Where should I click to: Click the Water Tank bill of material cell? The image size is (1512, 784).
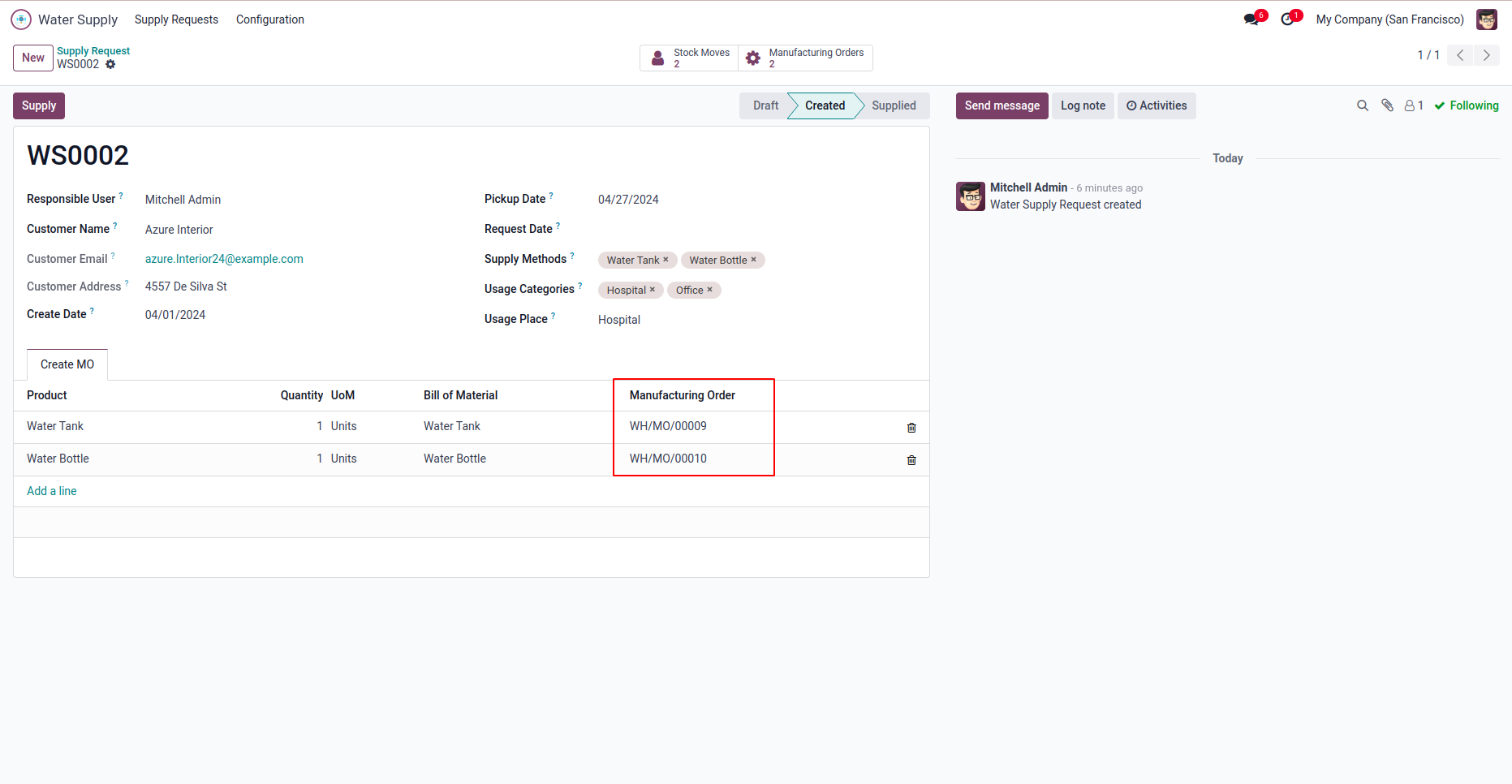point(452,426)
